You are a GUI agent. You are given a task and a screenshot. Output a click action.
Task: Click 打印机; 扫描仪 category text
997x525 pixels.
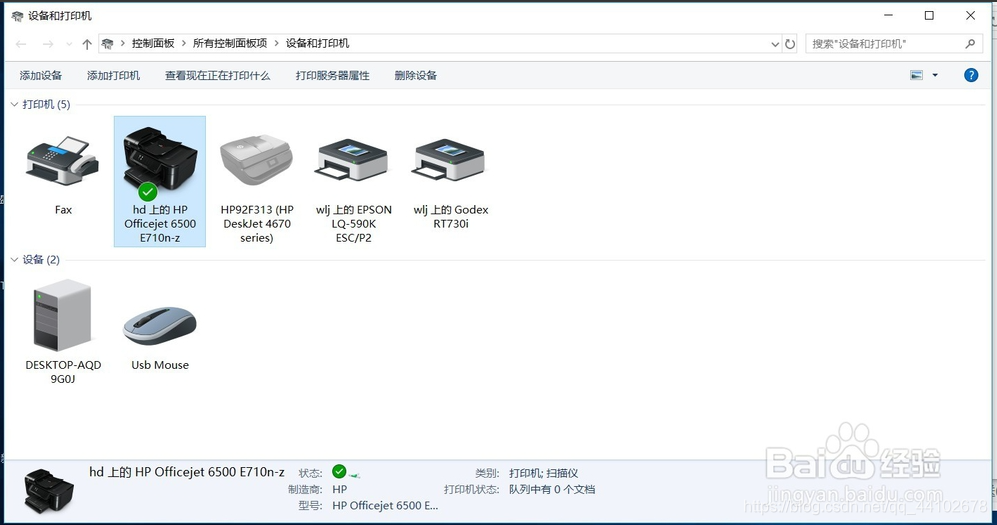[544, 473]
